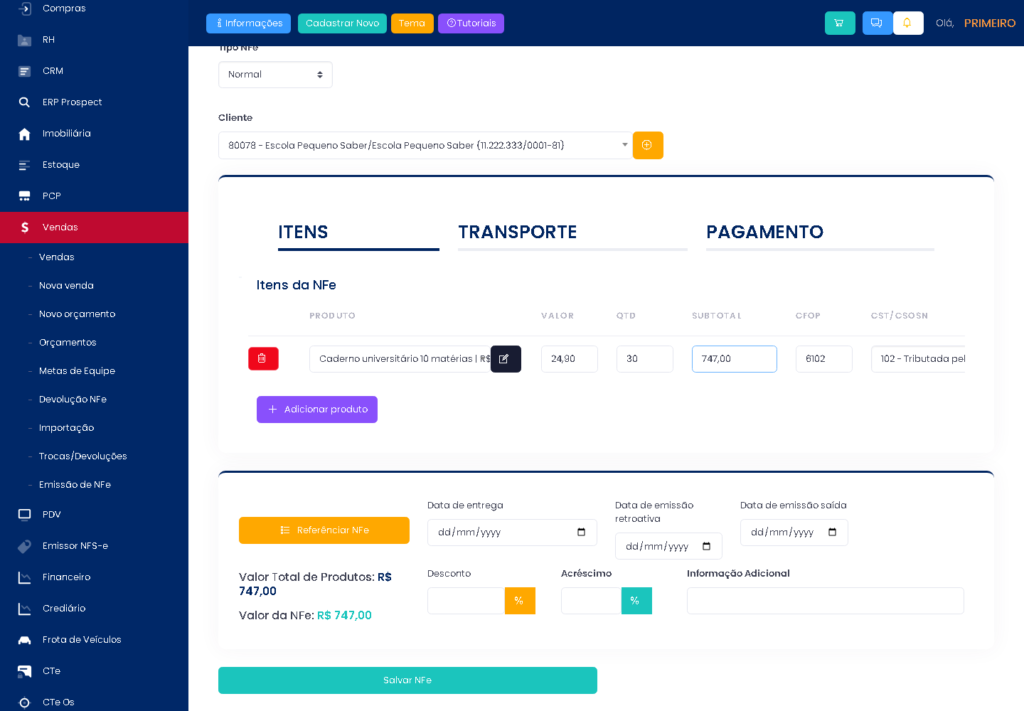Open Crediário chart icon
This screenshot has height=711, width=1024.
pos(24,608)
